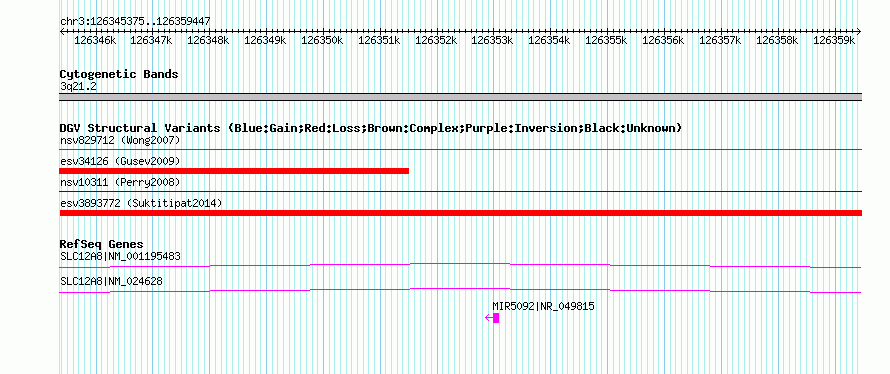Open the esv34126 (Gusev2009) label
Image resolution: width=890 pixels, height=374 pixels.
[120, 161]
